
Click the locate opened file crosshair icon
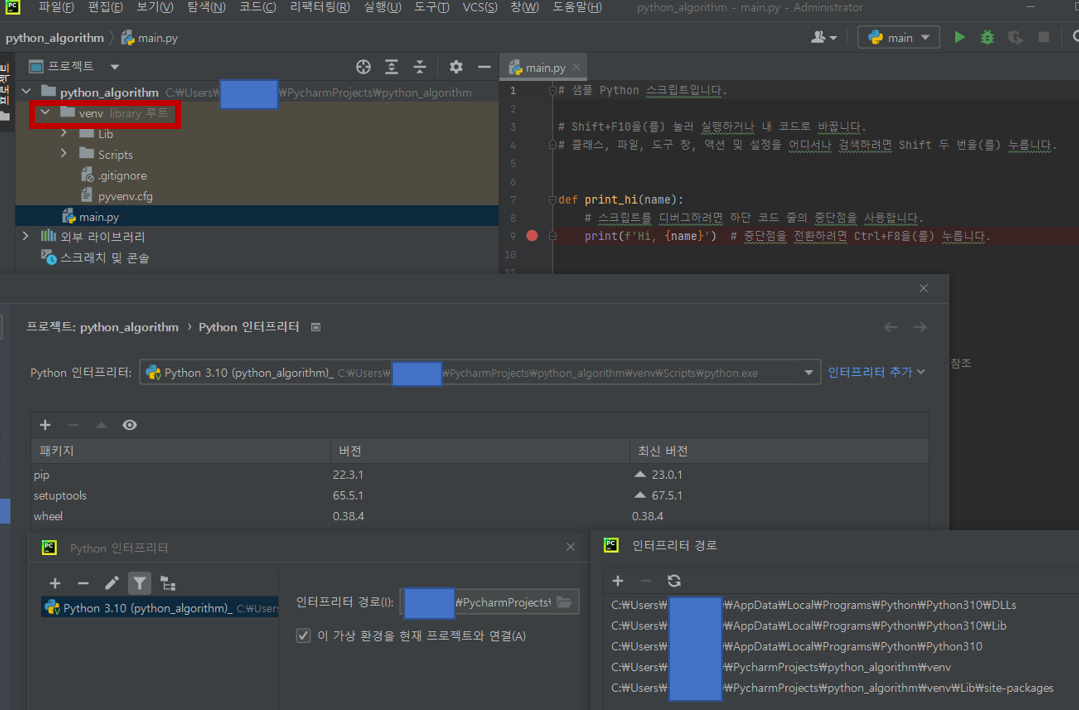363,67
